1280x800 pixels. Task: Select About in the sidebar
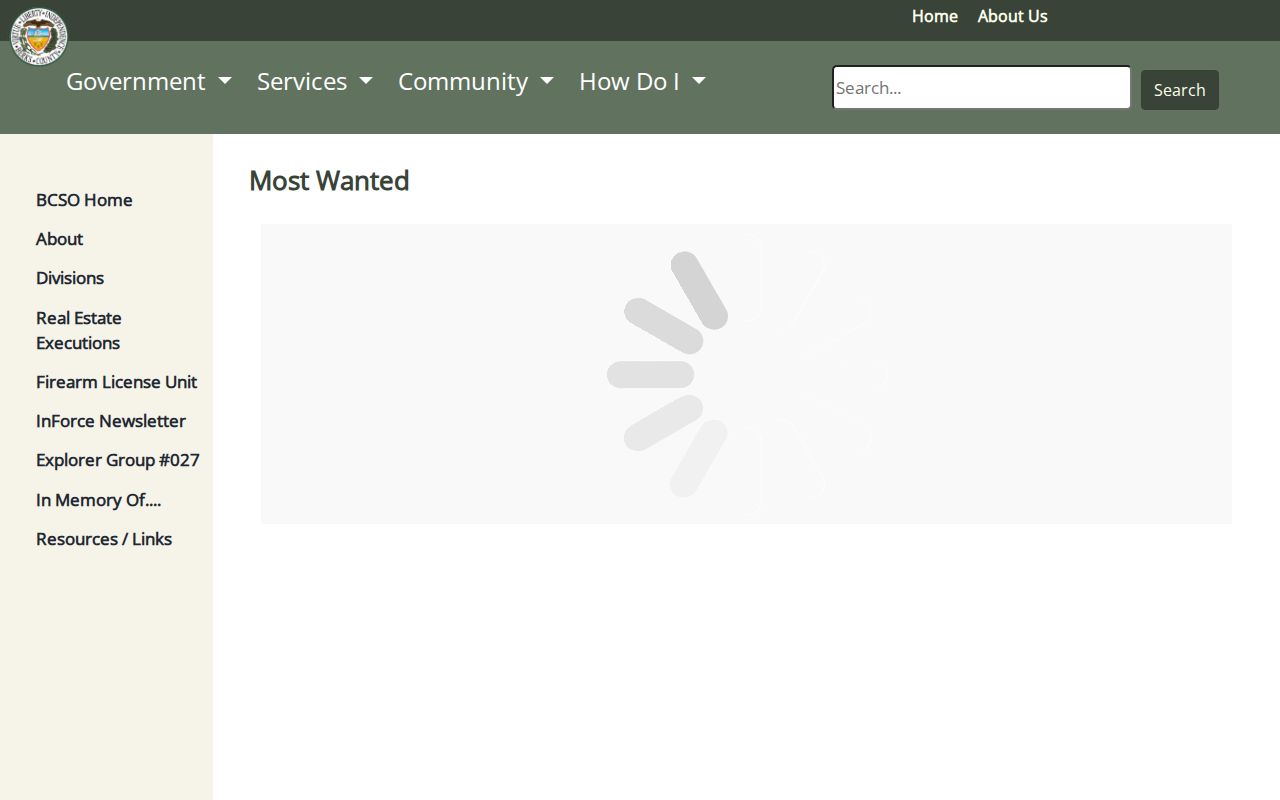click(x=59, y=239)
